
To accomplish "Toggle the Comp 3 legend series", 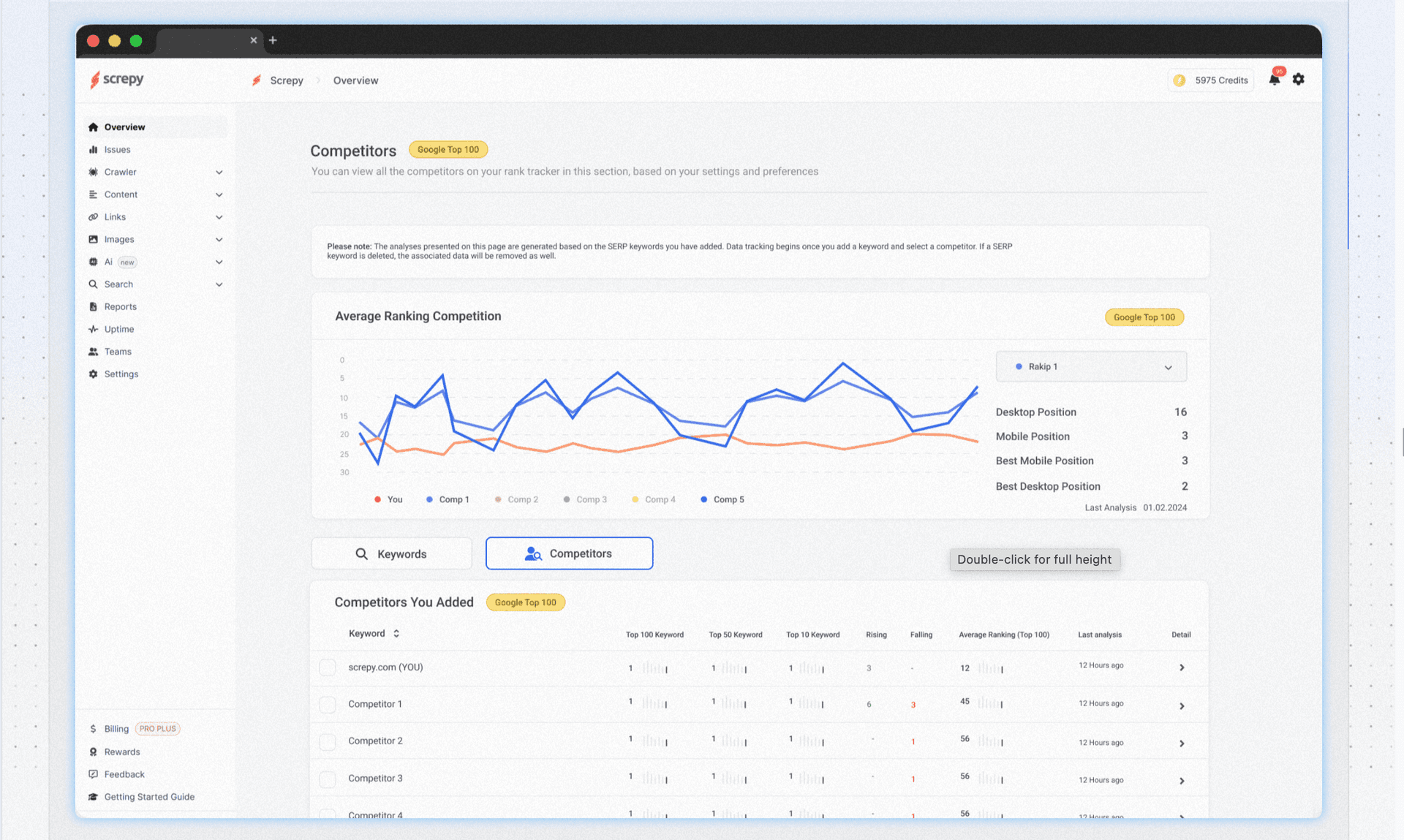I will pyautogui.click(x=585, y=499).
